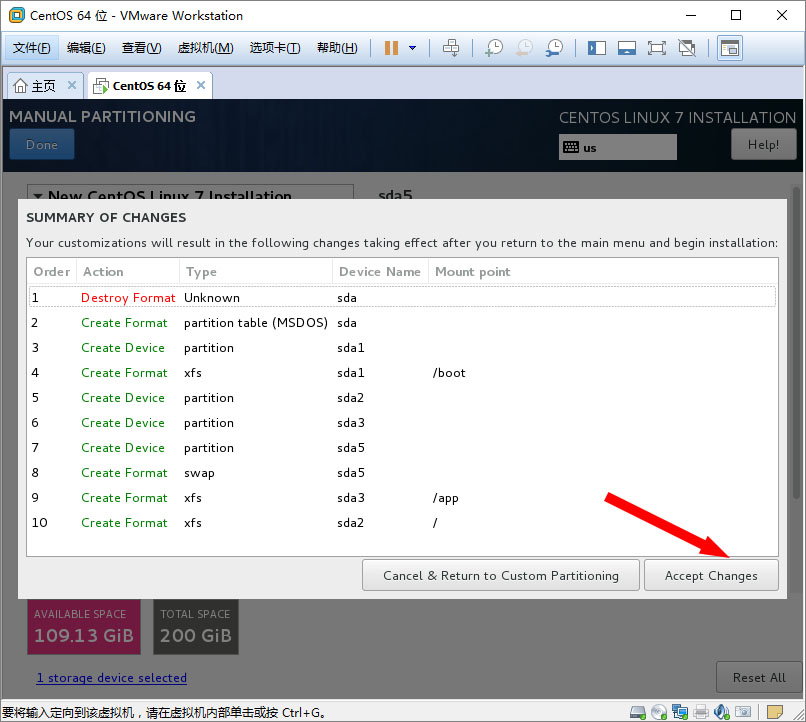Click send Ctrl+Alt+Del toolbar icon
The width and height of the screenshot is (806, 722).
[x=451, y=48]
